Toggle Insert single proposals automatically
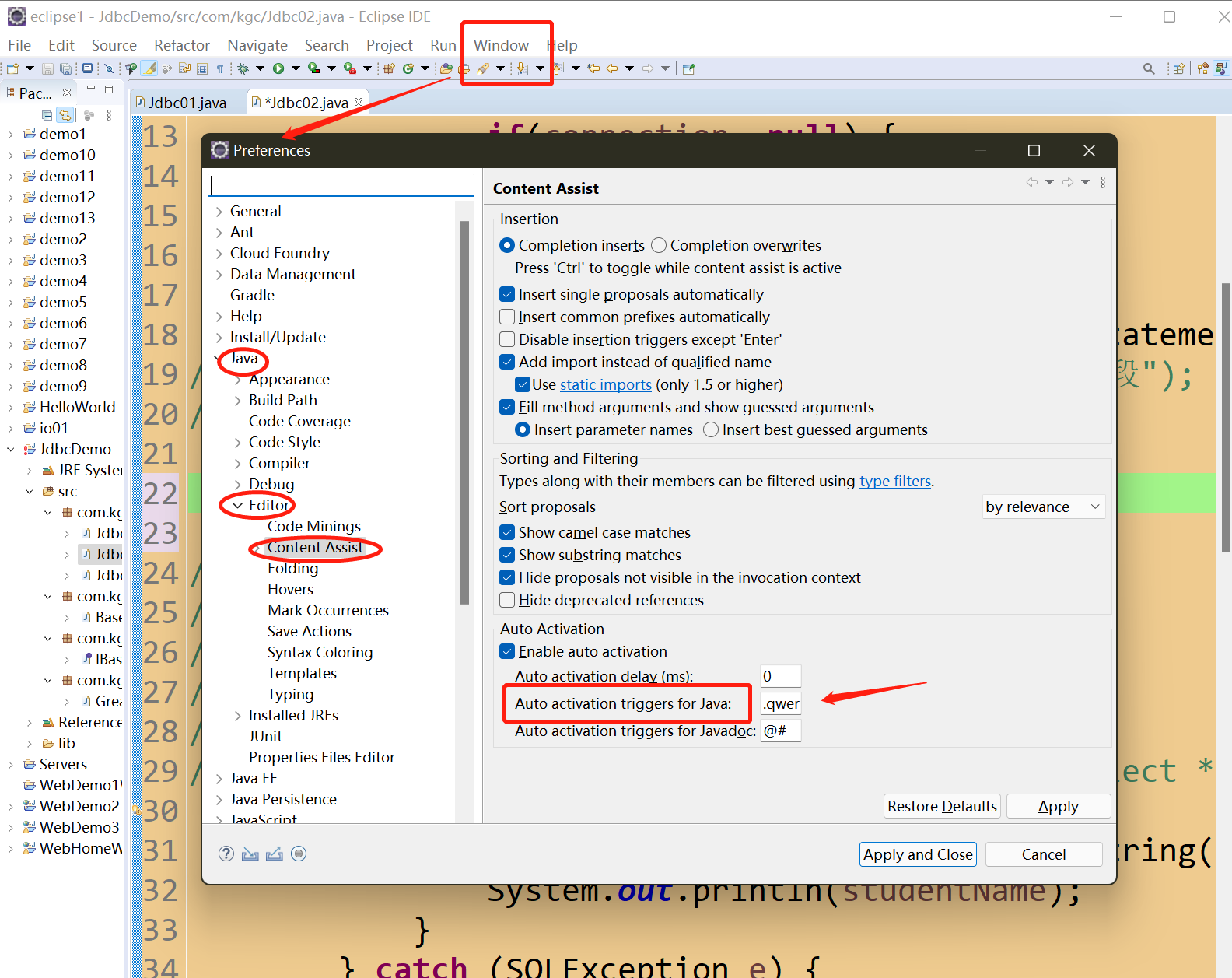The width and height of the screenshot is (1232, 978). (x=507, y=294)
